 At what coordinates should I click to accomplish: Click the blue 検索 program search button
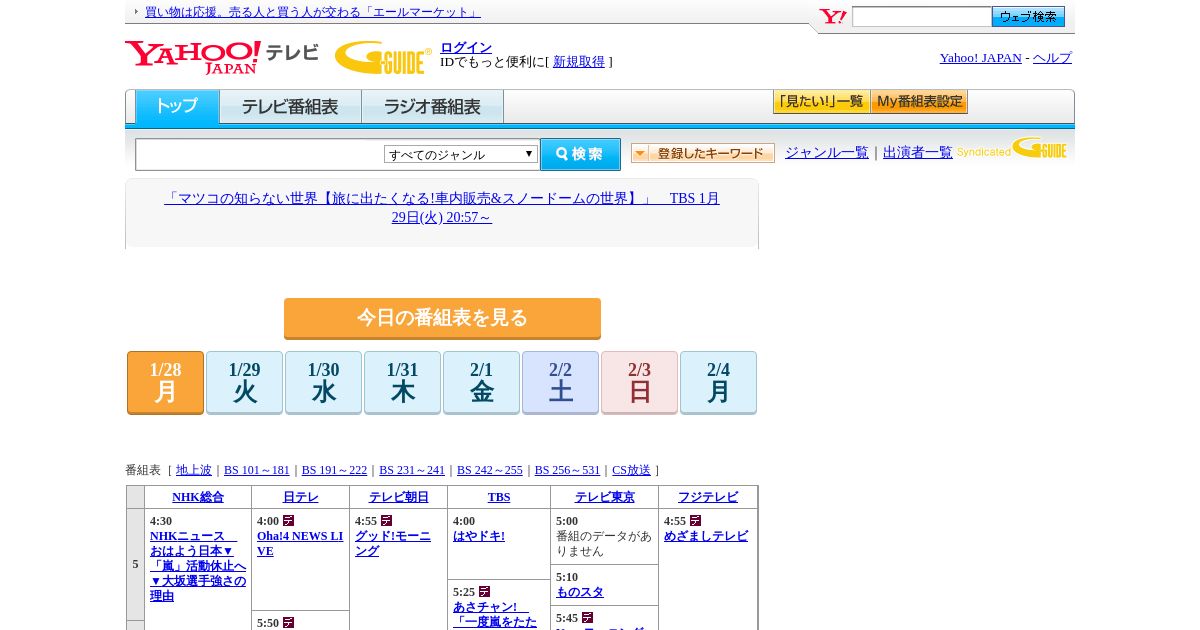(580, 154)
